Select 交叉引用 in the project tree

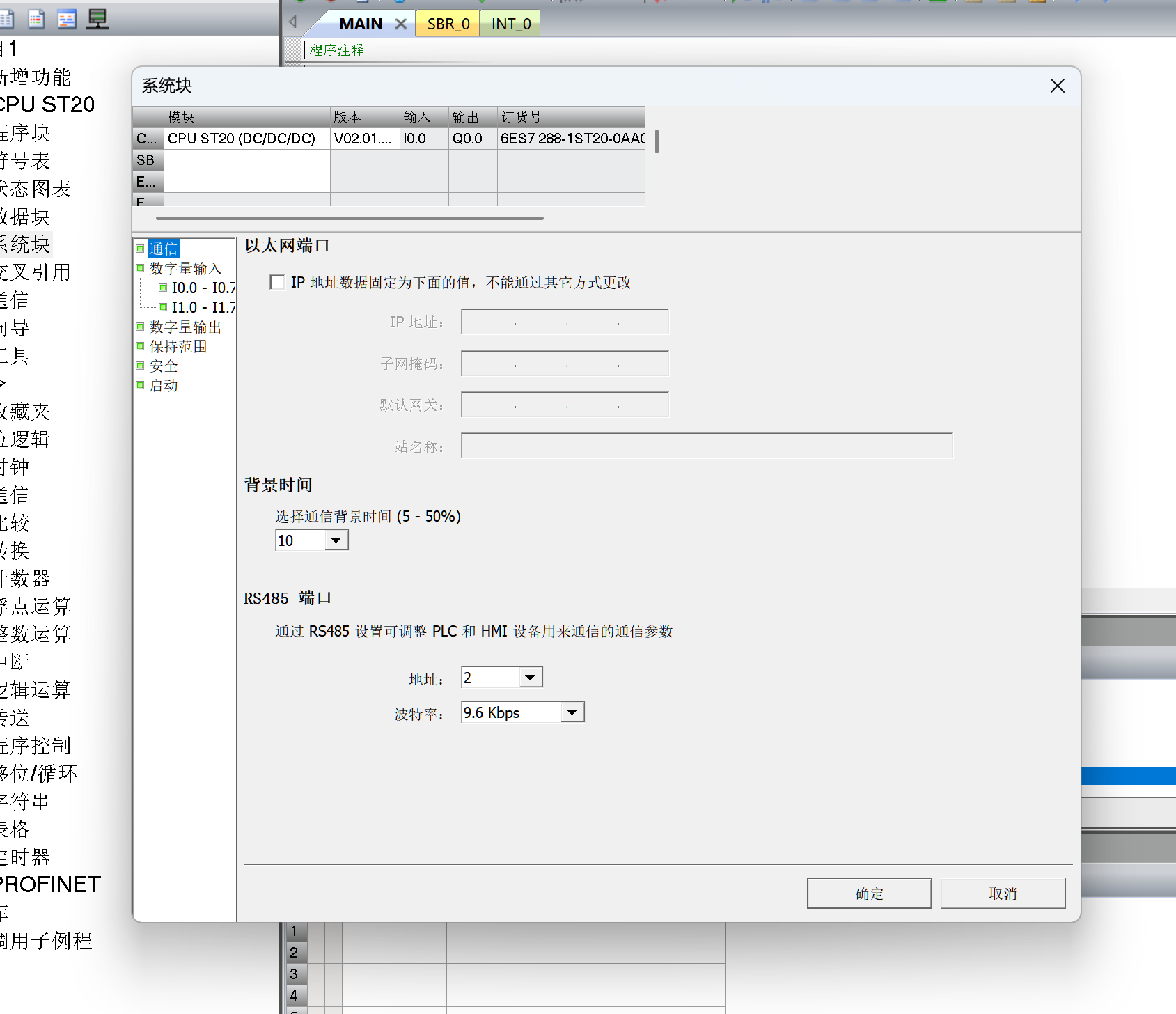pos(35,272)
